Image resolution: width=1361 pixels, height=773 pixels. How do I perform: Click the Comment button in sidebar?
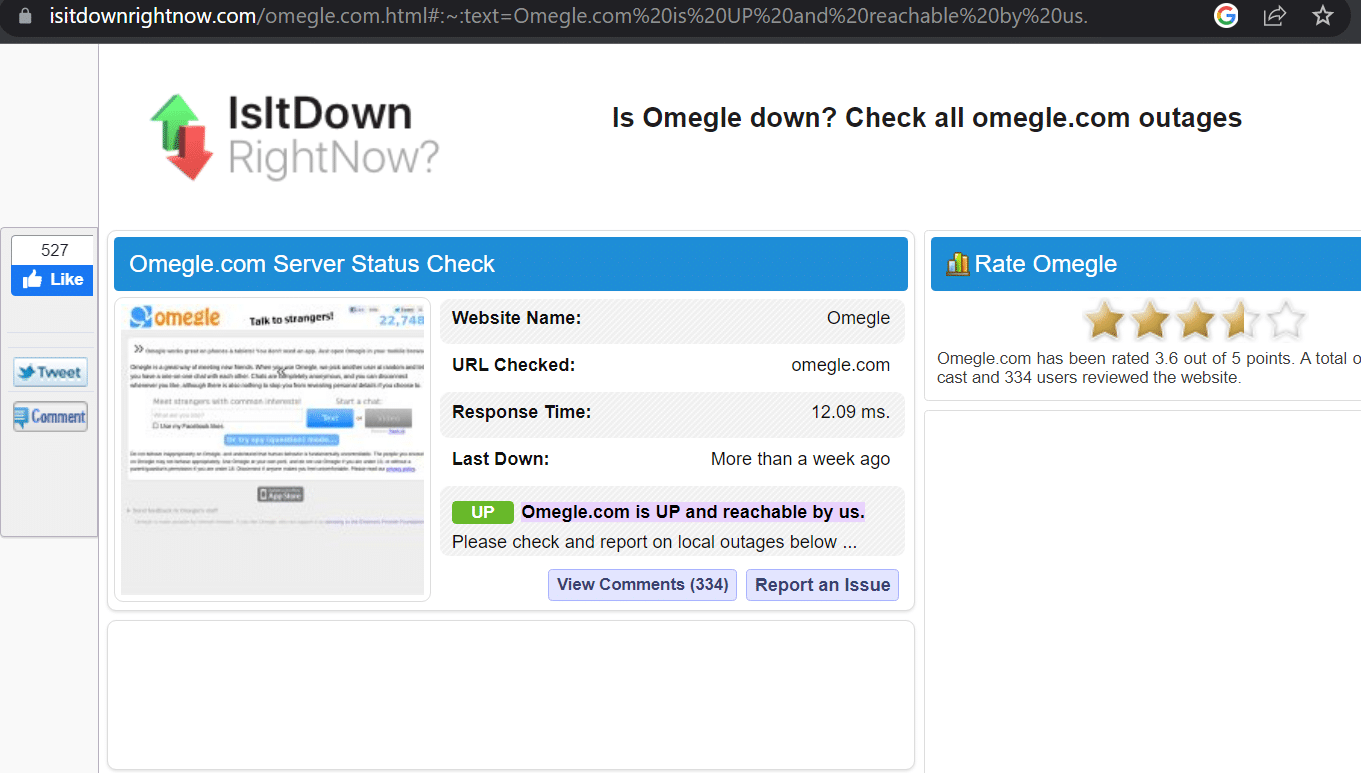50,416
